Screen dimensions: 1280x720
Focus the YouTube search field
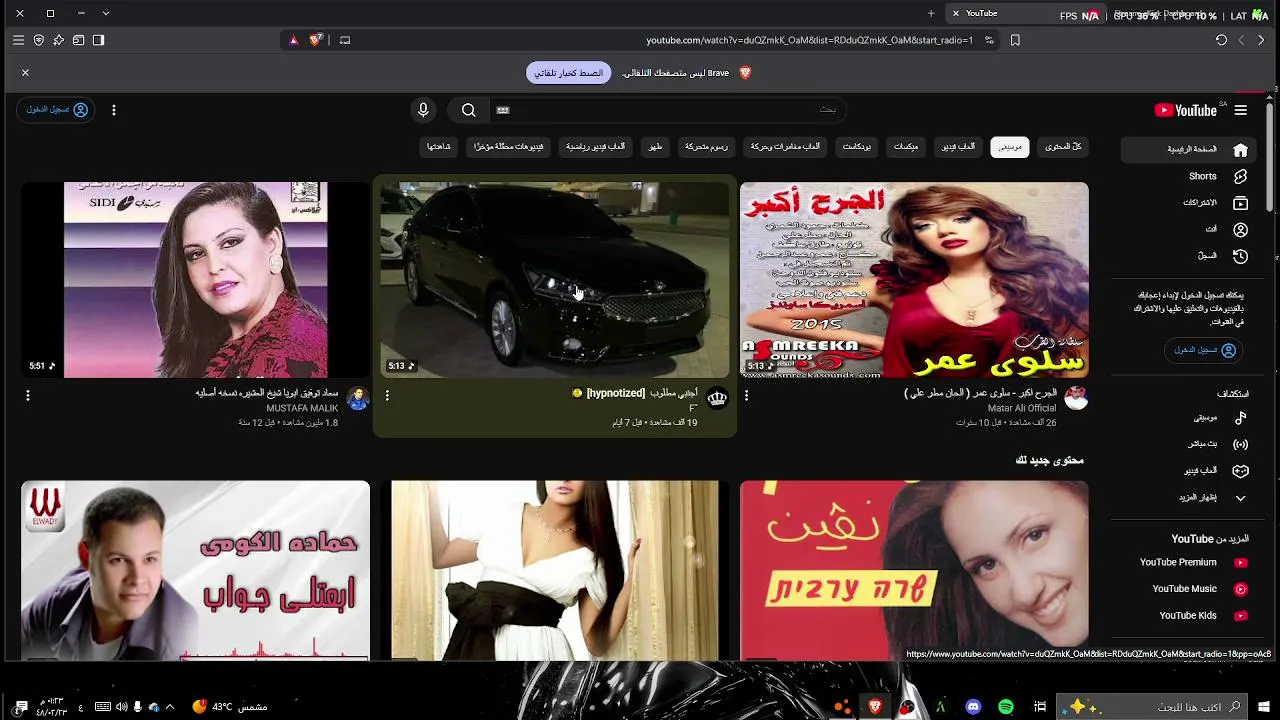[x=670, y=110]
